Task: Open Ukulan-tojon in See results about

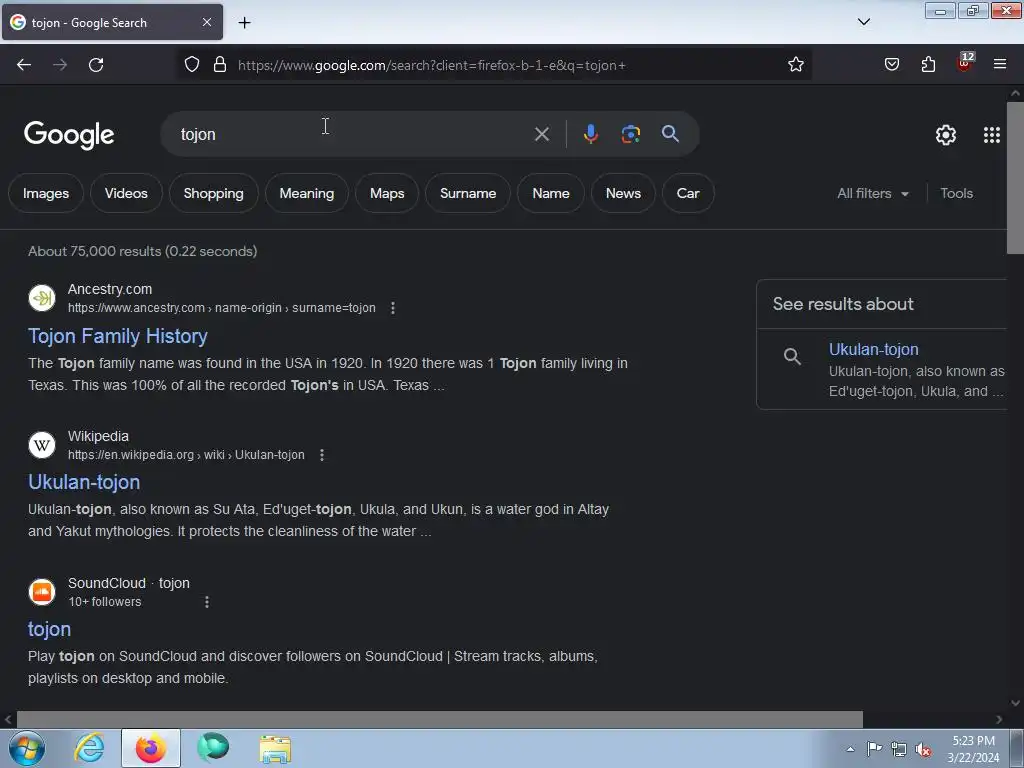Action: click(x=873, y=349)
